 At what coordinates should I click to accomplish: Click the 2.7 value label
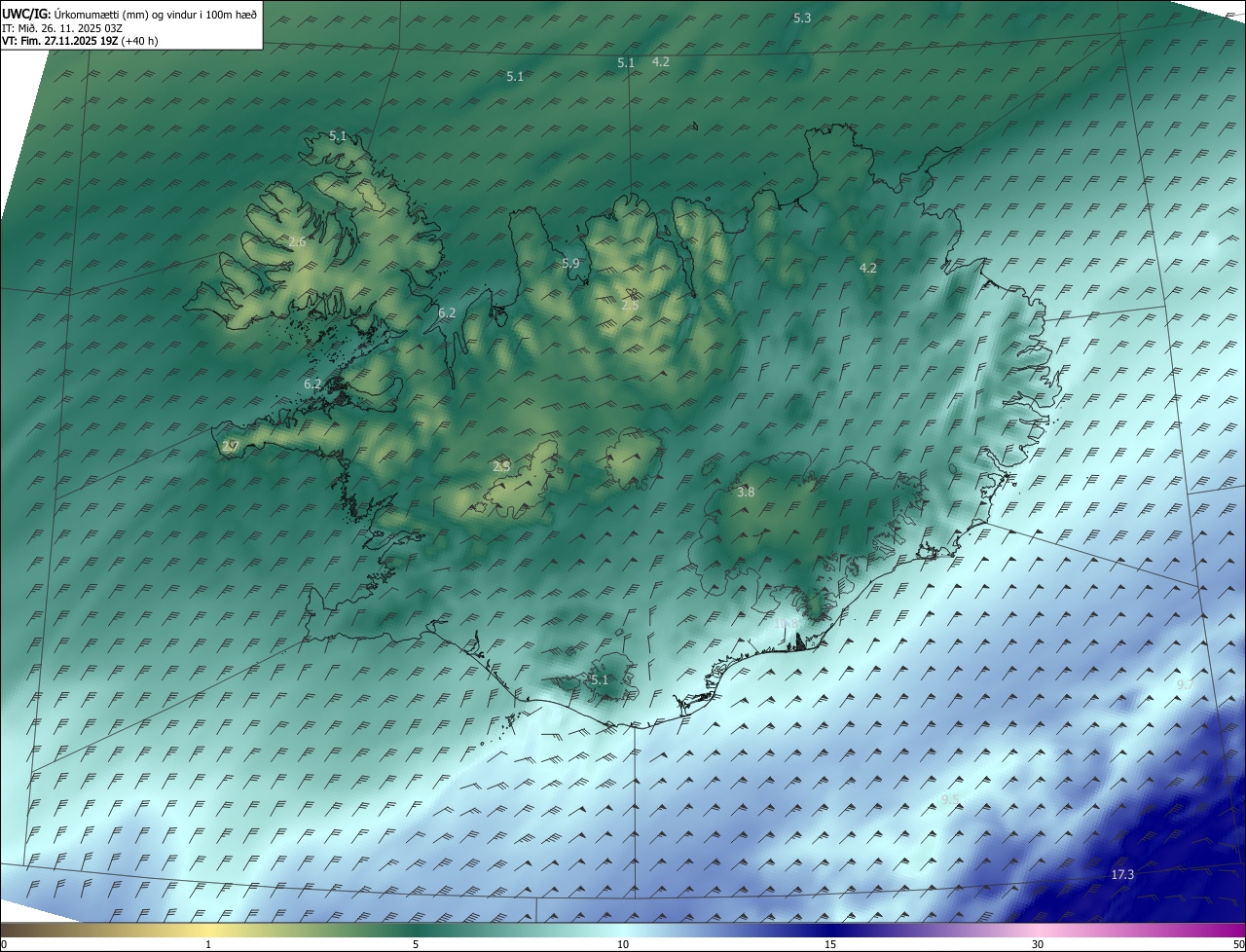[230, 446]
